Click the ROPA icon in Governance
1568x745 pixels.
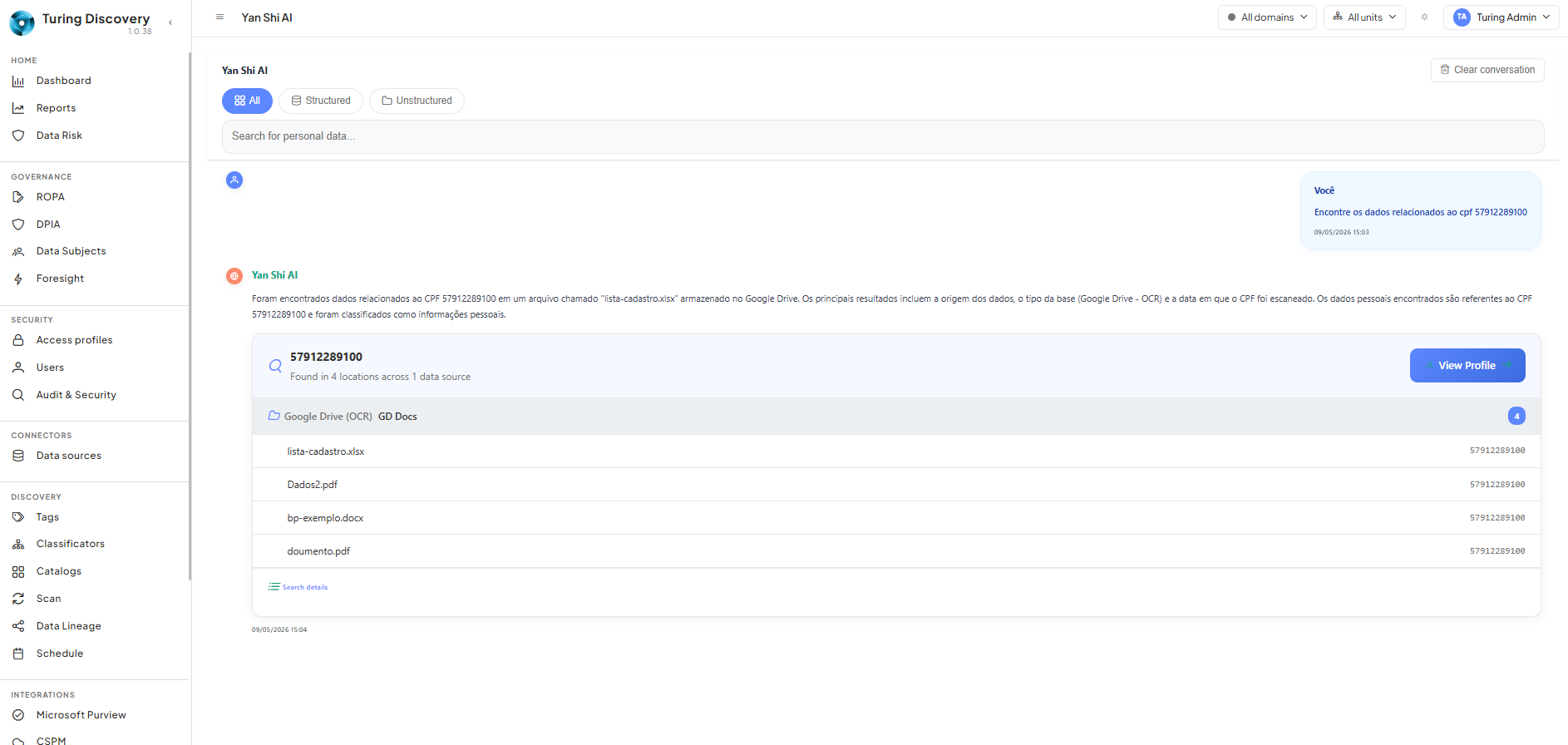coord(18,197)
